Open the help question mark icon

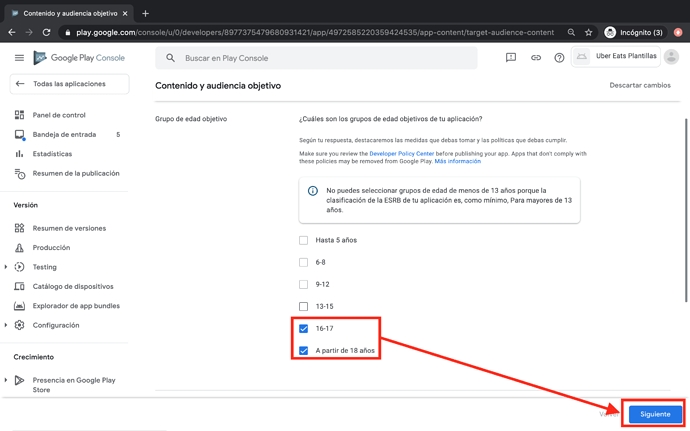(x=559, y=58)
